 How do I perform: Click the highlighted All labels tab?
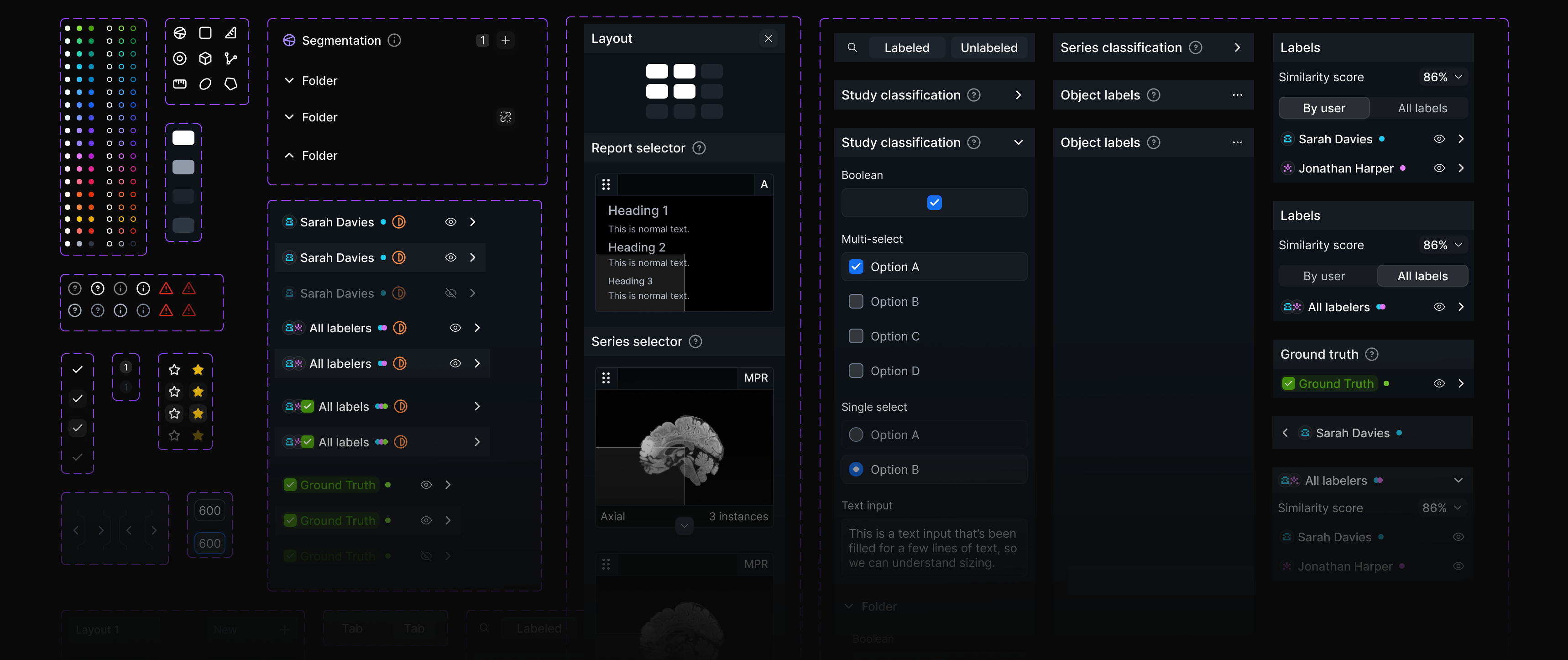click(1422, 277)
